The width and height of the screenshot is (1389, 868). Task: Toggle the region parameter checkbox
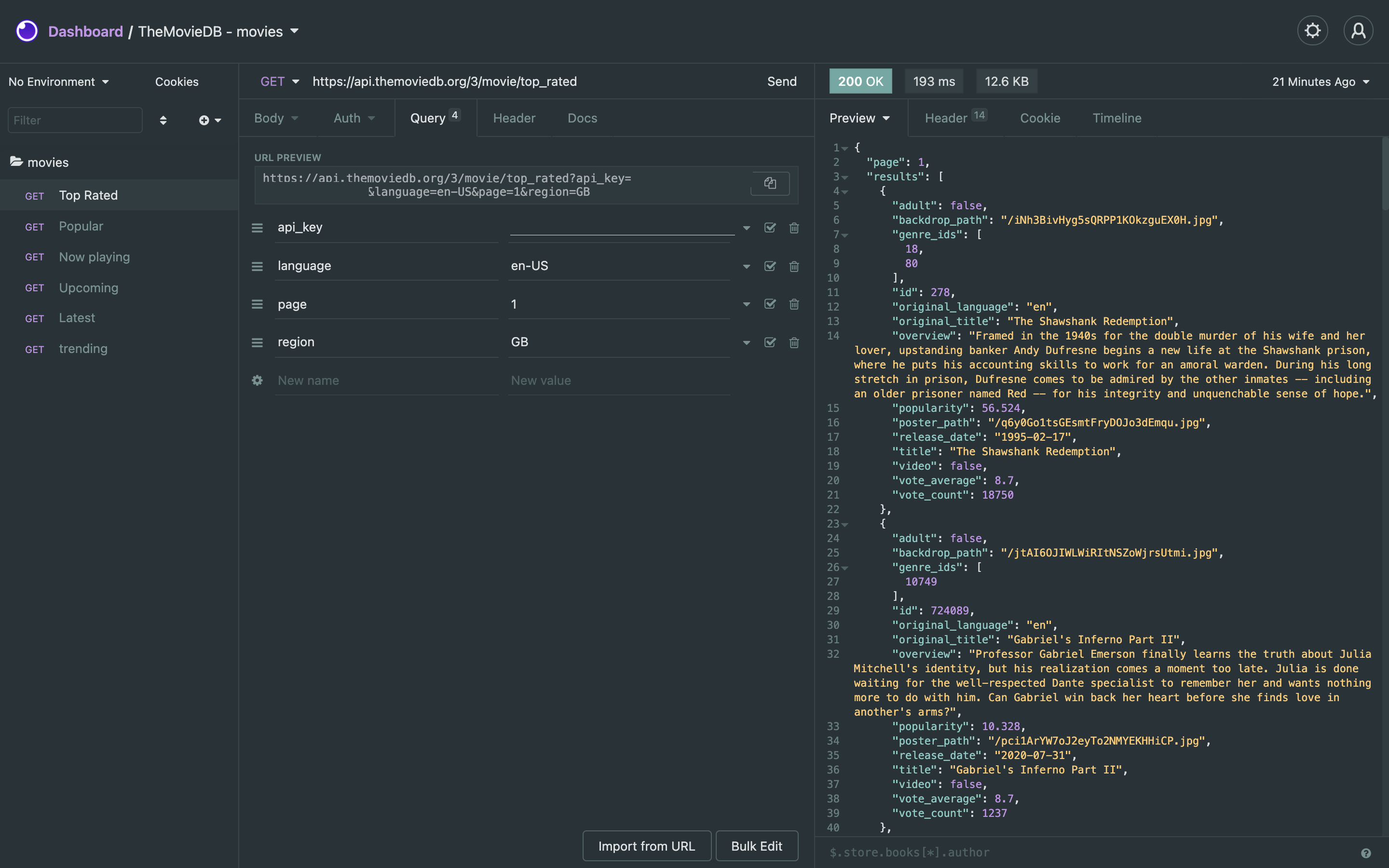(769, 342)
